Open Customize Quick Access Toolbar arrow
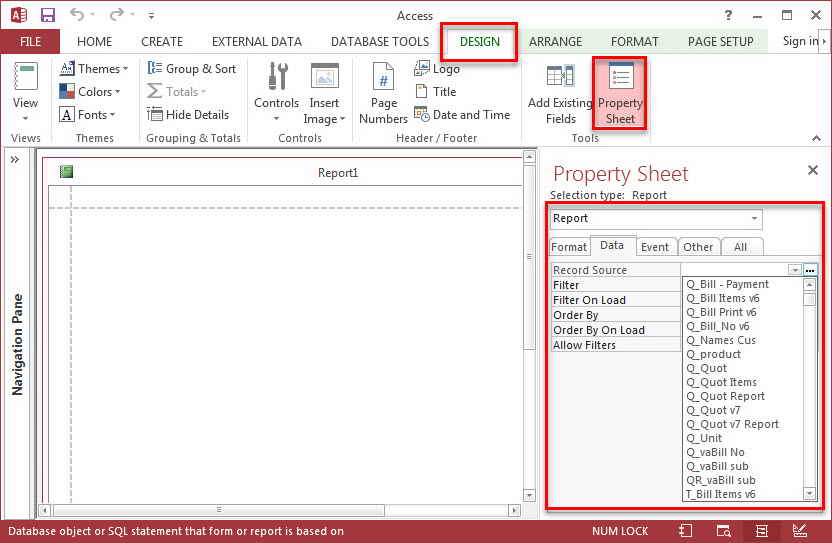The width and height of the screenshot is (832, 543). (151, 16)
